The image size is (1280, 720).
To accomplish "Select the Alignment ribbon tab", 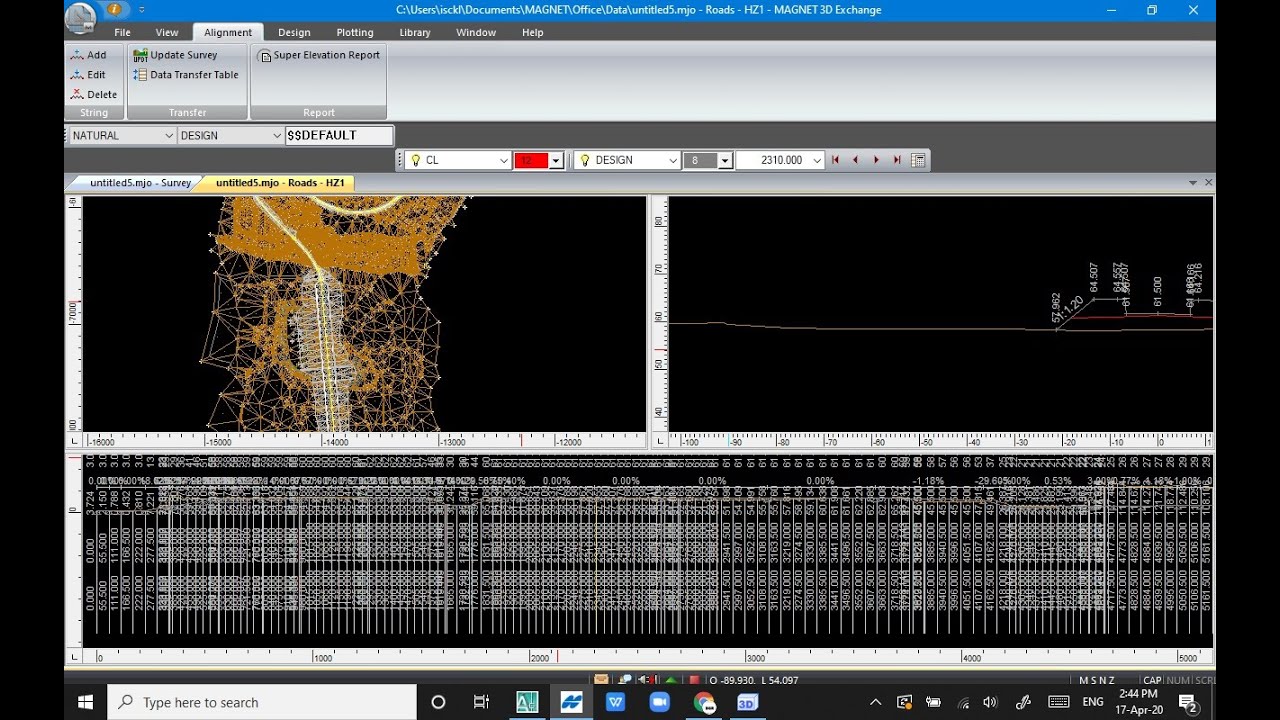I will click(x=228, y=32).
